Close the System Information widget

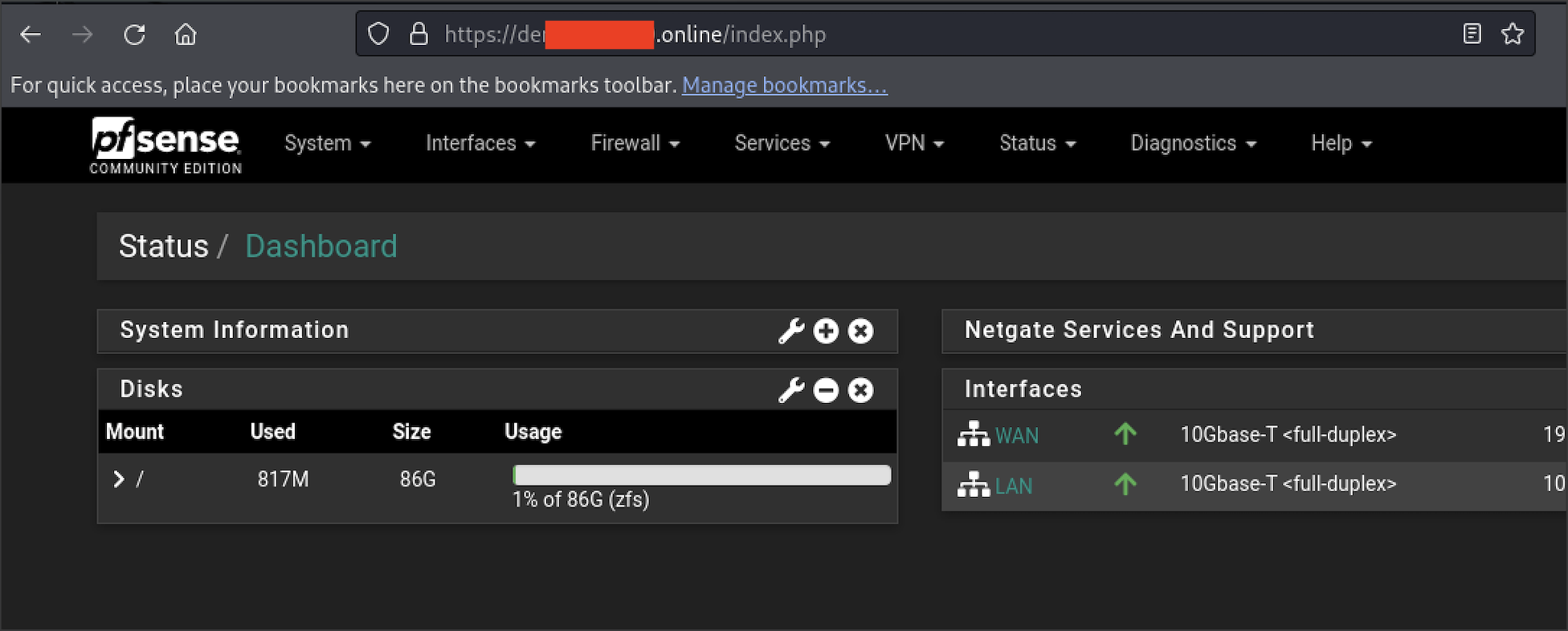861,331
